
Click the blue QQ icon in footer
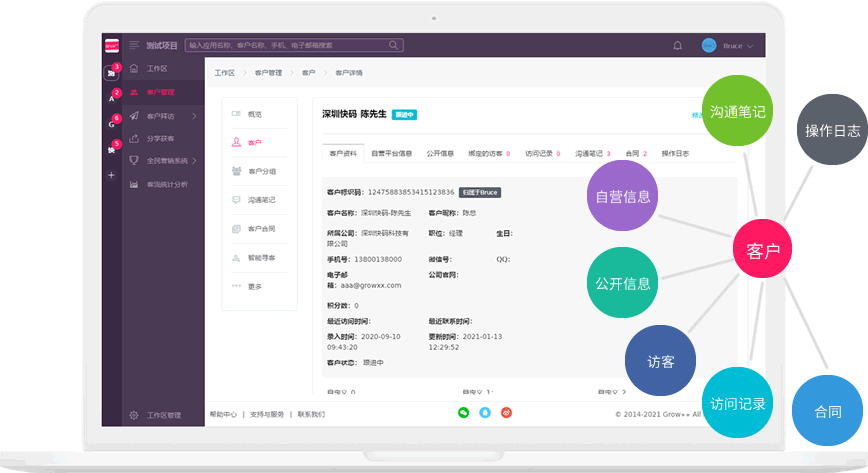click(x=485, y=412)
